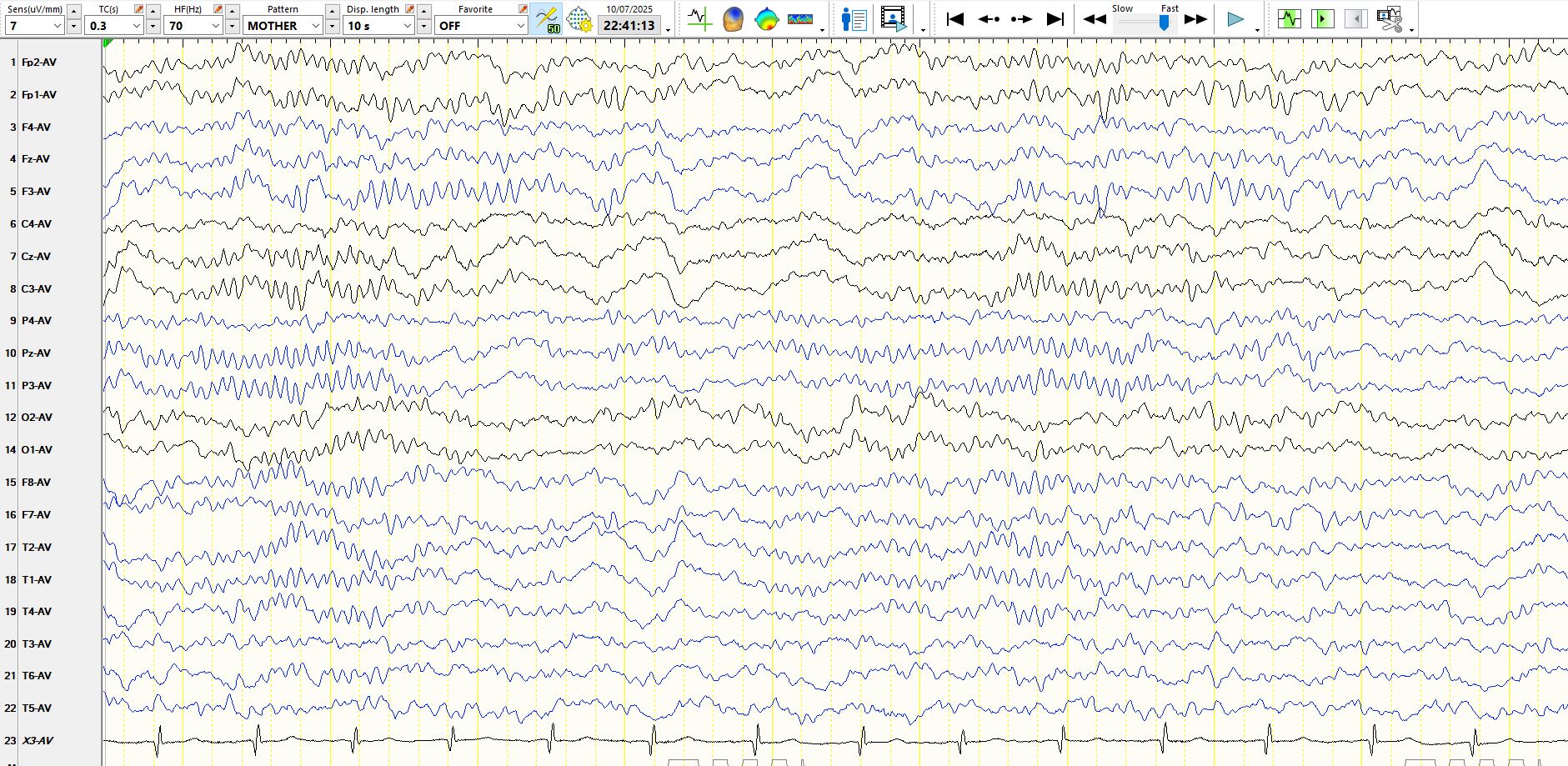Toggle the 50 Hz notch filter icon
The image size is (1568, 766).
[x=547, y=18]
